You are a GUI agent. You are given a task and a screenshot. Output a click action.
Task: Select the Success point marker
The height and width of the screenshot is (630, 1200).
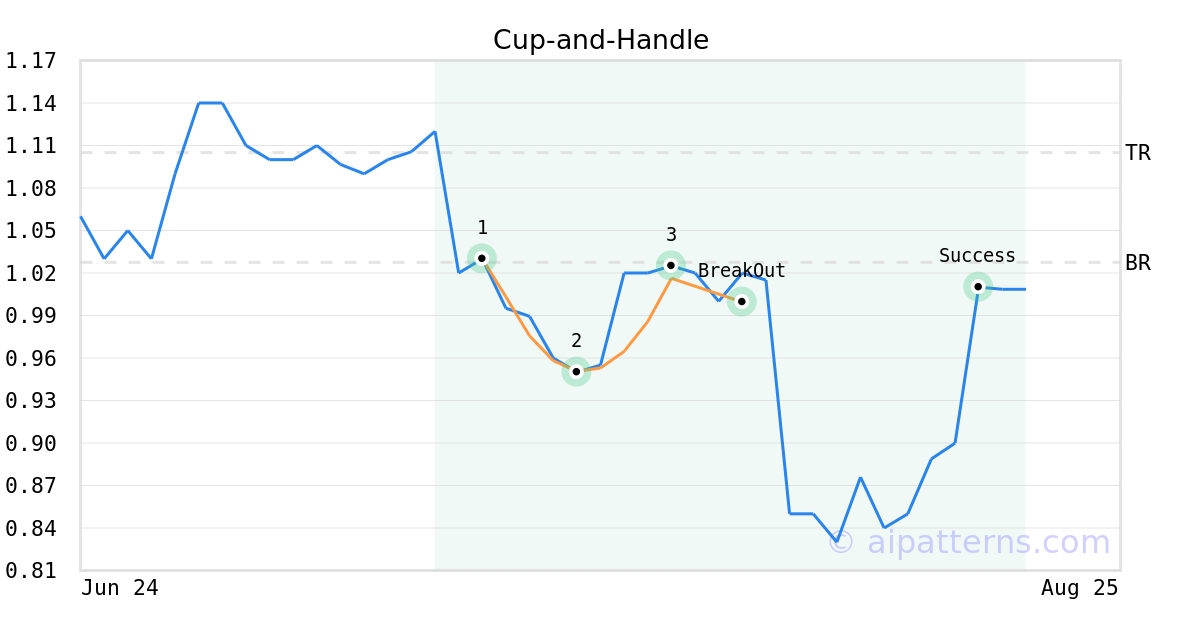pyautogui.click(x=978, y=286)
